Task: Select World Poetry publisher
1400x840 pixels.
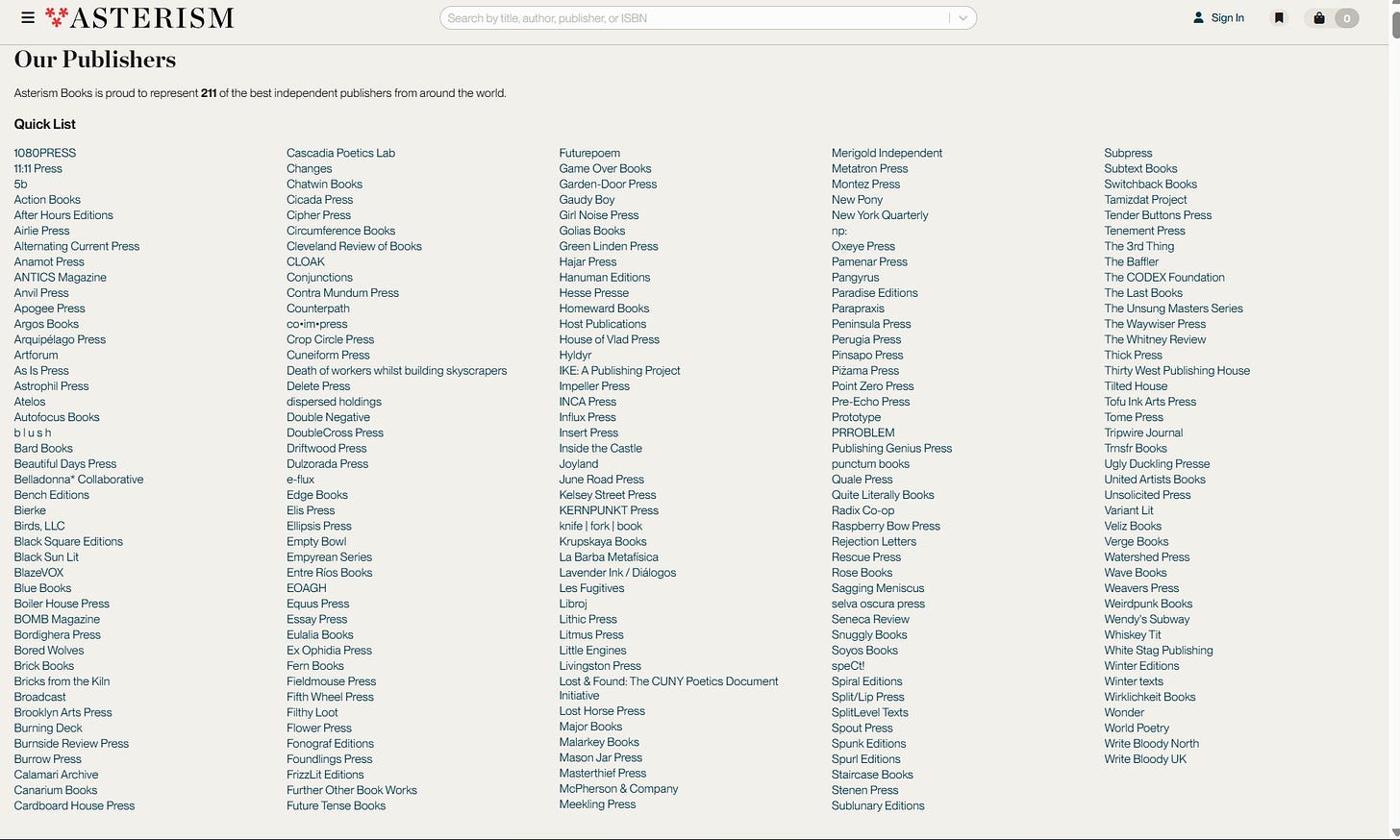Action: [x=1137, y=728]
